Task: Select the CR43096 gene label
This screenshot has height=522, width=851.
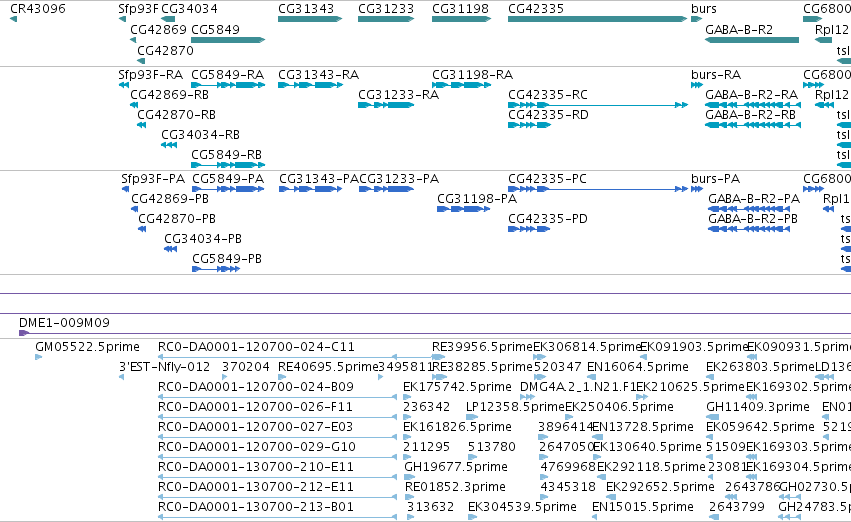Action: tap(38, 9)
